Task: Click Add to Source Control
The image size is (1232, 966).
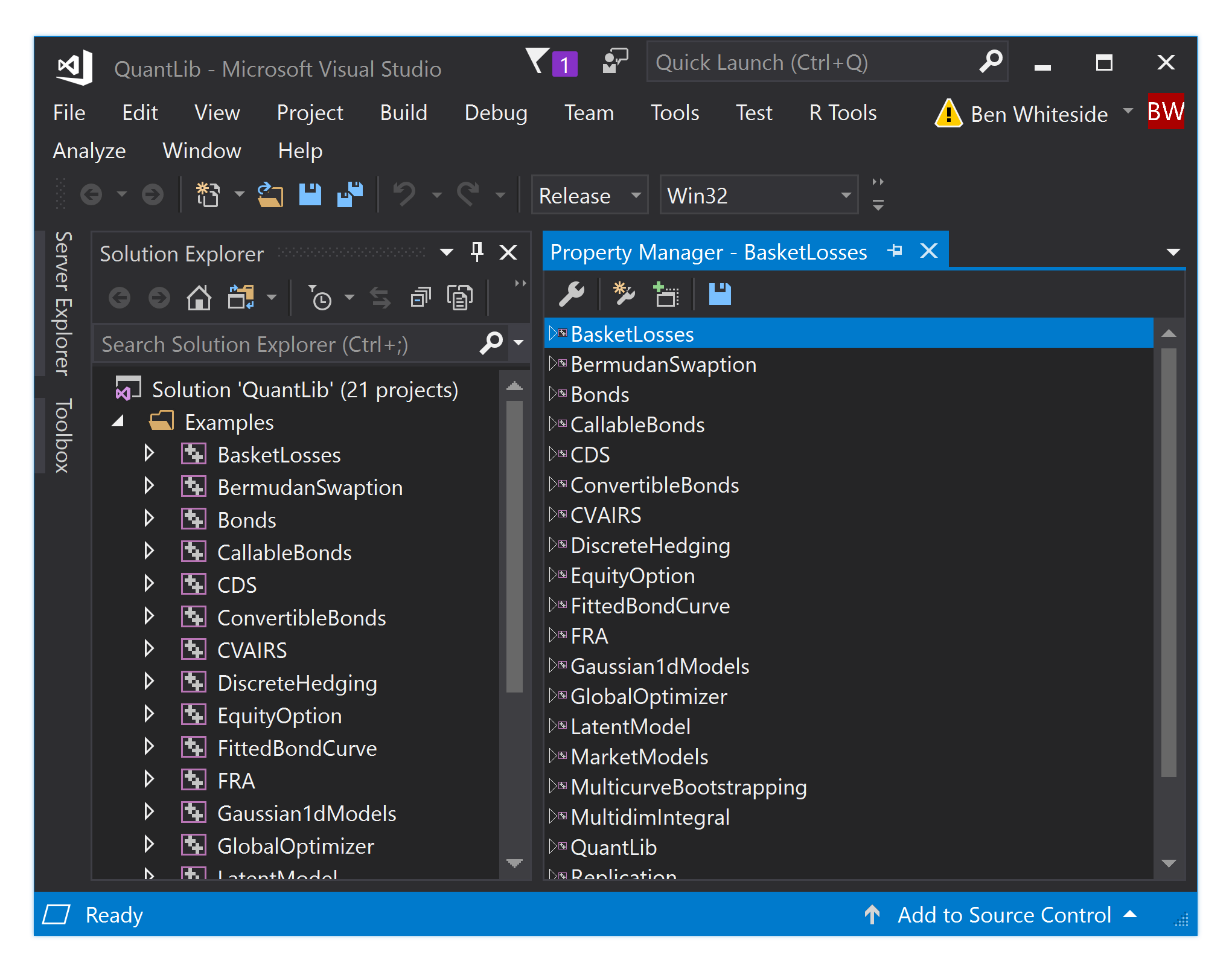Action: [x=1003, y=915]
